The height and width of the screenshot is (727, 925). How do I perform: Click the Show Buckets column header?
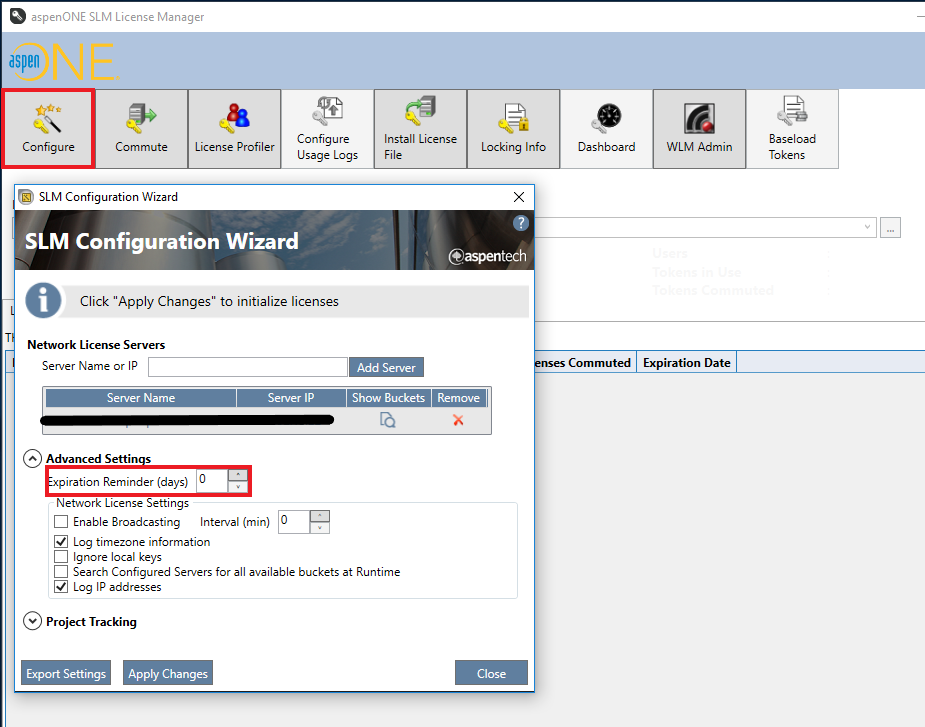click(388, 398)
